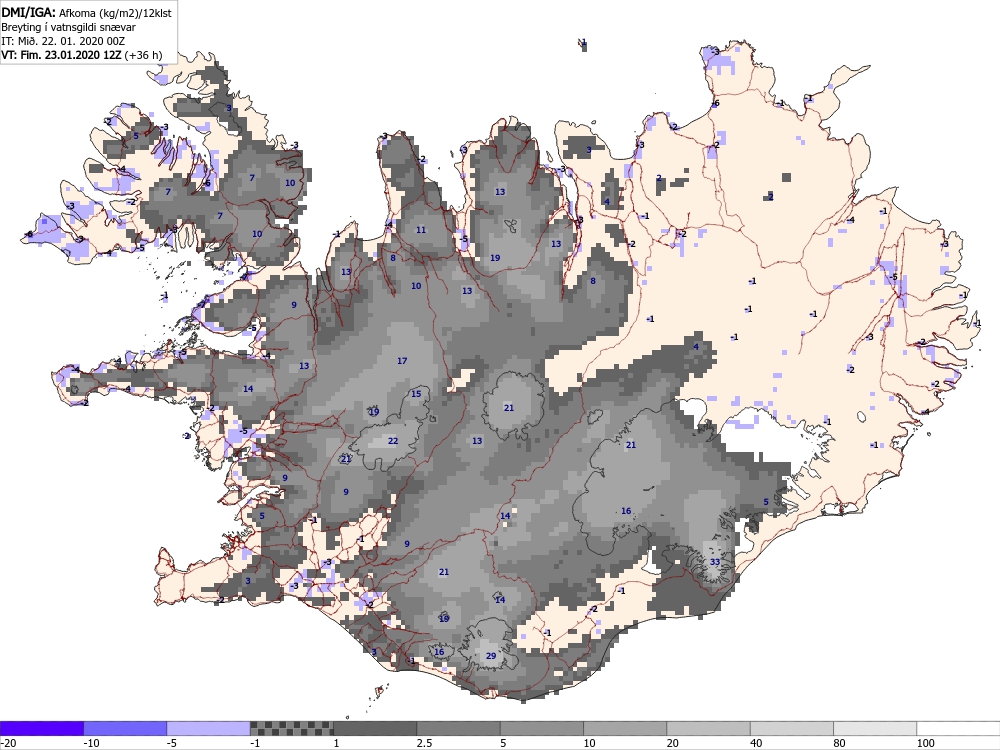Click the map value 33 on the southeast glacier

(x=715, y=562)
